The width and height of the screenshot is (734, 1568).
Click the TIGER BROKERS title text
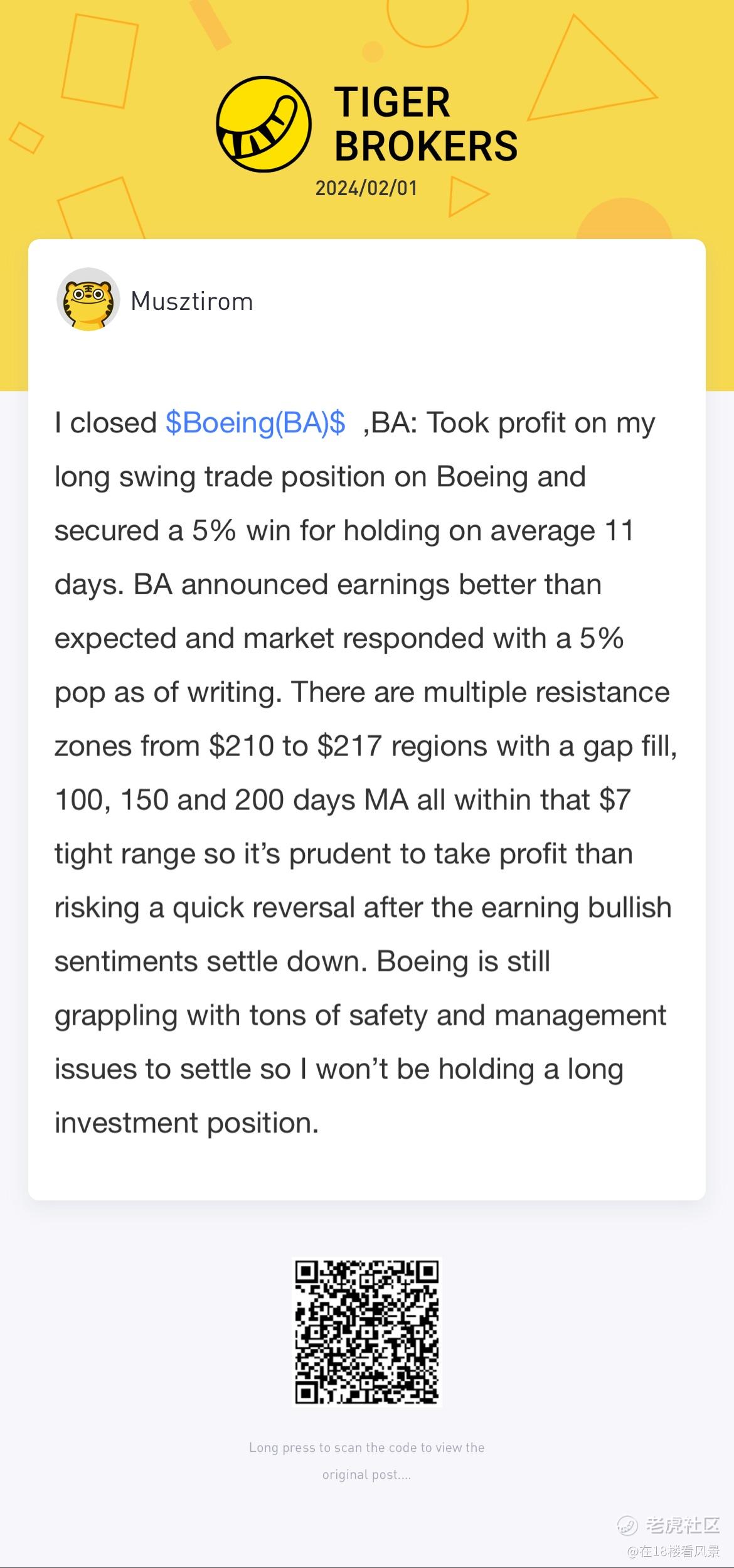pyautogui.click(x=425, y=124)
